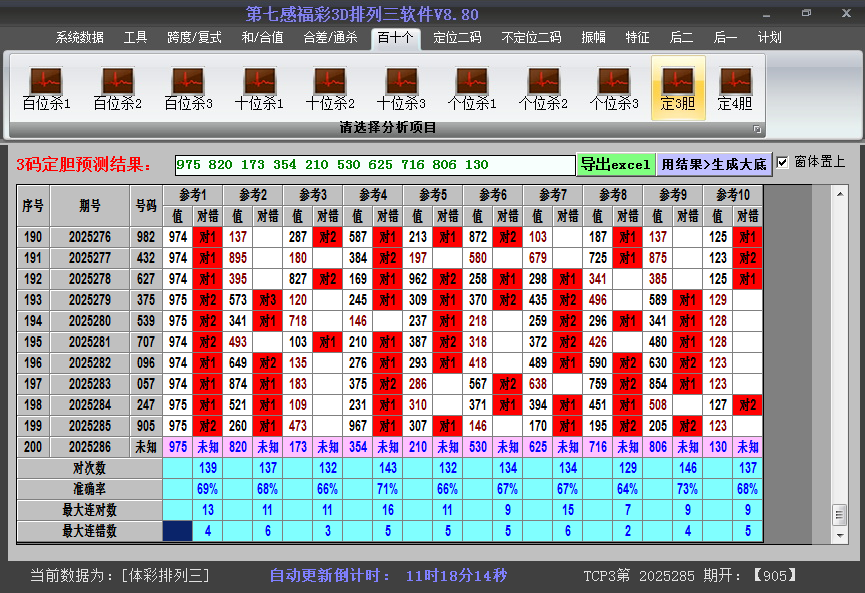Open the 定位二码 tab
The height and width of the screenshot is (593, 865).
click(457, 37)
